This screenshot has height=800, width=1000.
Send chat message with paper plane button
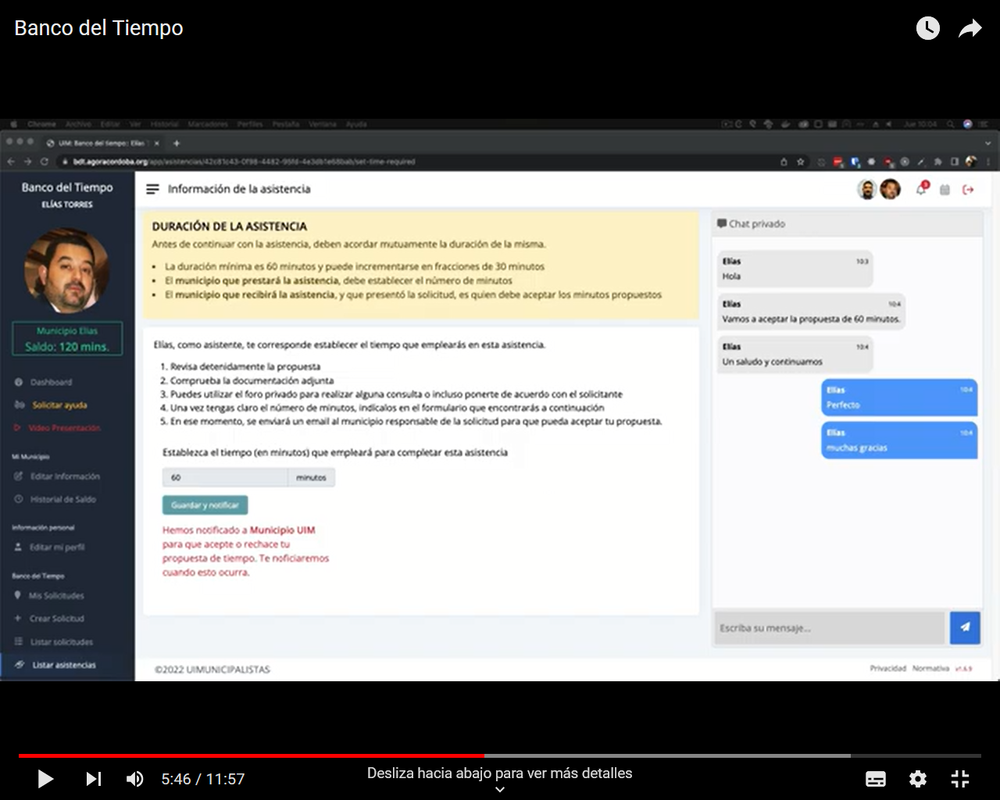click(x=965, y=627)
